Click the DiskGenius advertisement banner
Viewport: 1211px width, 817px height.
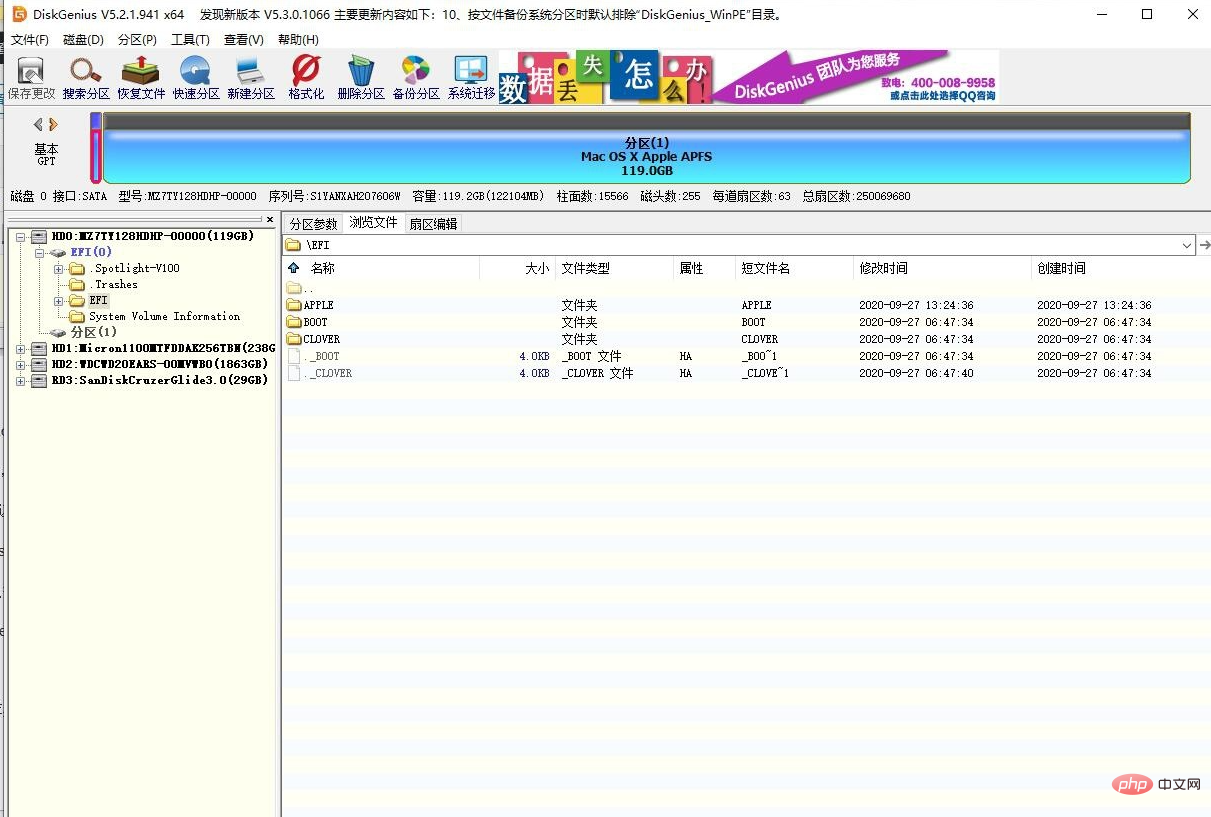749,78
